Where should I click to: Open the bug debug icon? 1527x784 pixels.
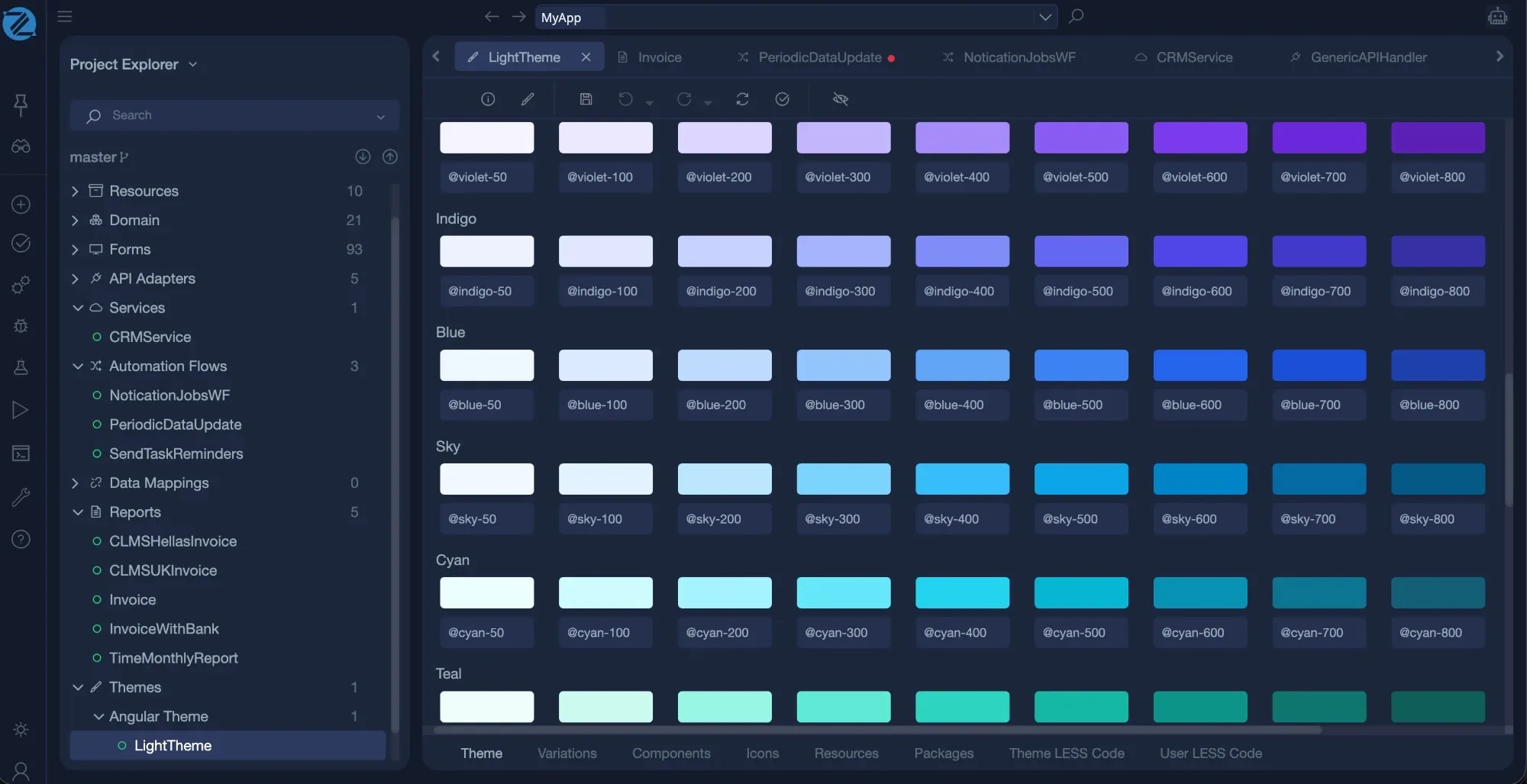pos(21,326)
